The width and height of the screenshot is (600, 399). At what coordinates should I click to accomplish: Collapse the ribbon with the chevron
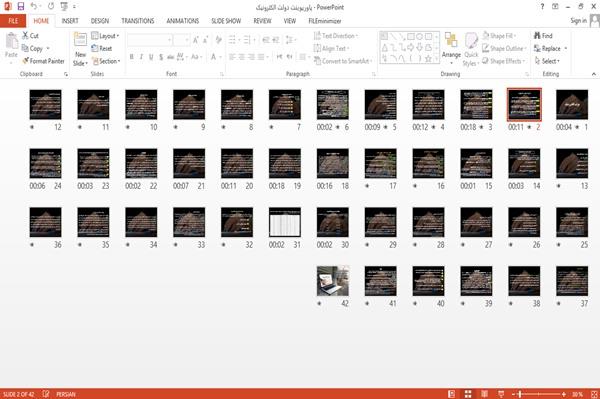click(x=593, y=74)
